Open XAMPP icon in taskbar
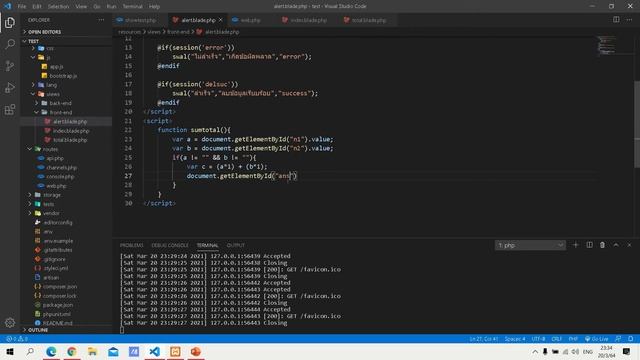 (x=176, y=351)
